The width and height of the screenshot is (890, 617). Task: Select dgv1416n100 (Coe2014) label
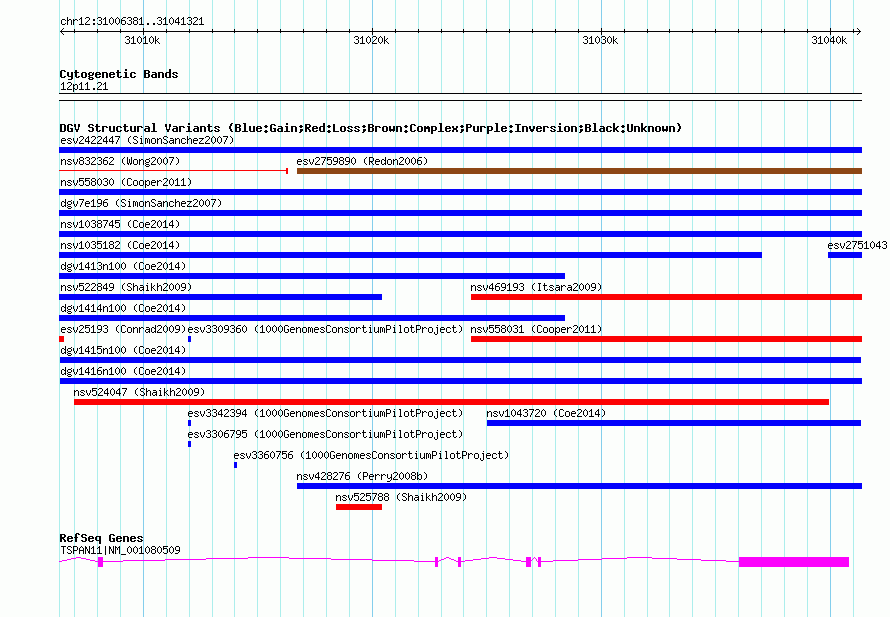pyautogui.click(x=123, y=371)
